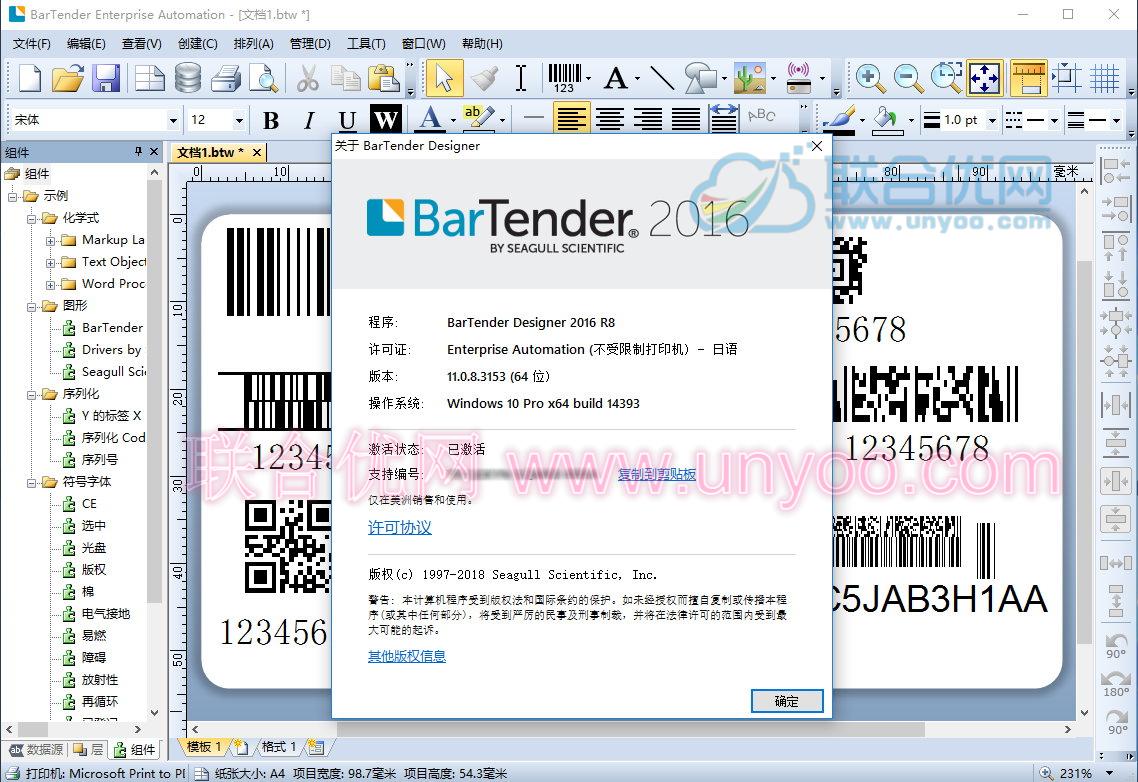Expand the Markup La folder
Viewport: 1138px width, 782px height.
(x=50, y=240)
